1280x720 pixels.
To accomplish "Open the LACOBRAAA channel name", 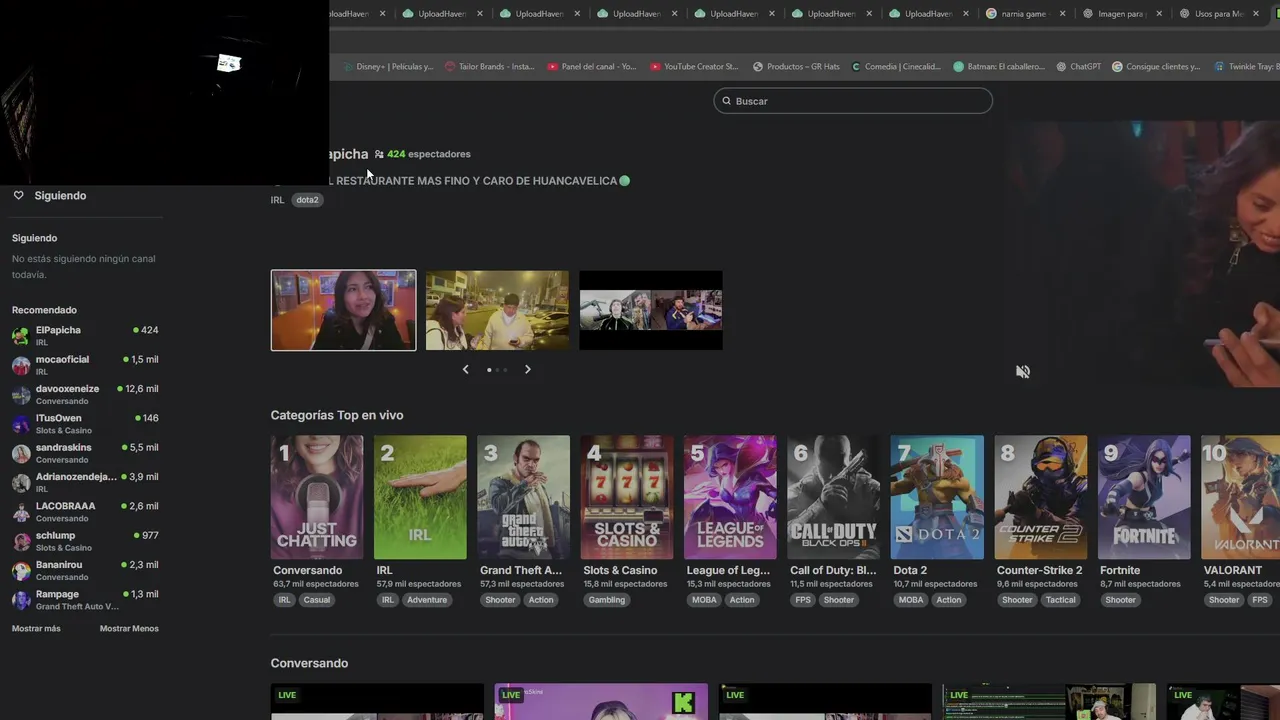I will [x=66, y=506].
